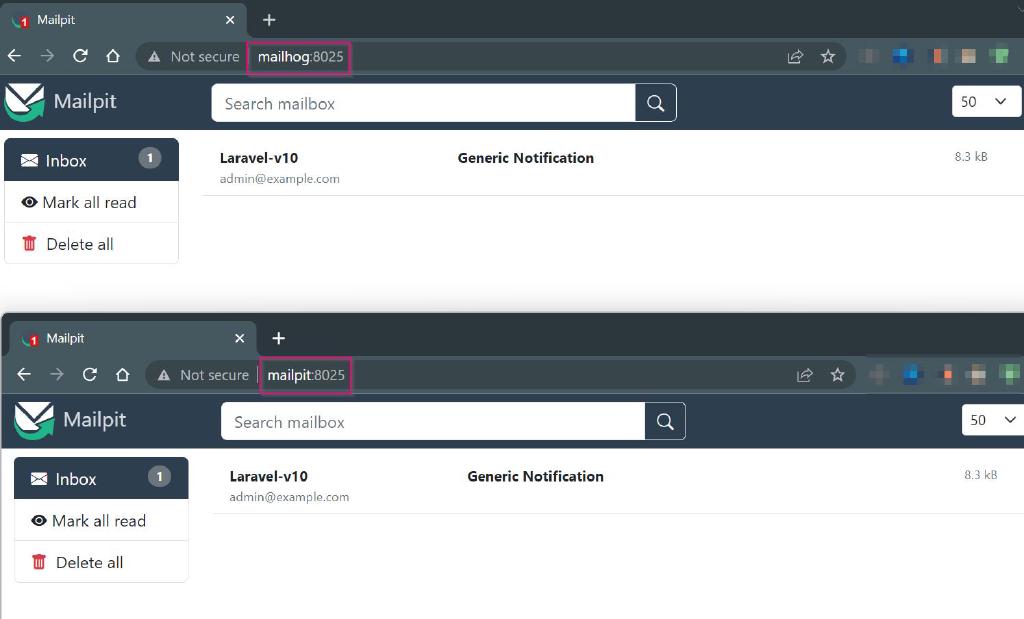Image resolution: width=1024 pixels, height=619 pixels.
Task: Click the bookmark star in the address bar
Action: tap(829, 56)
